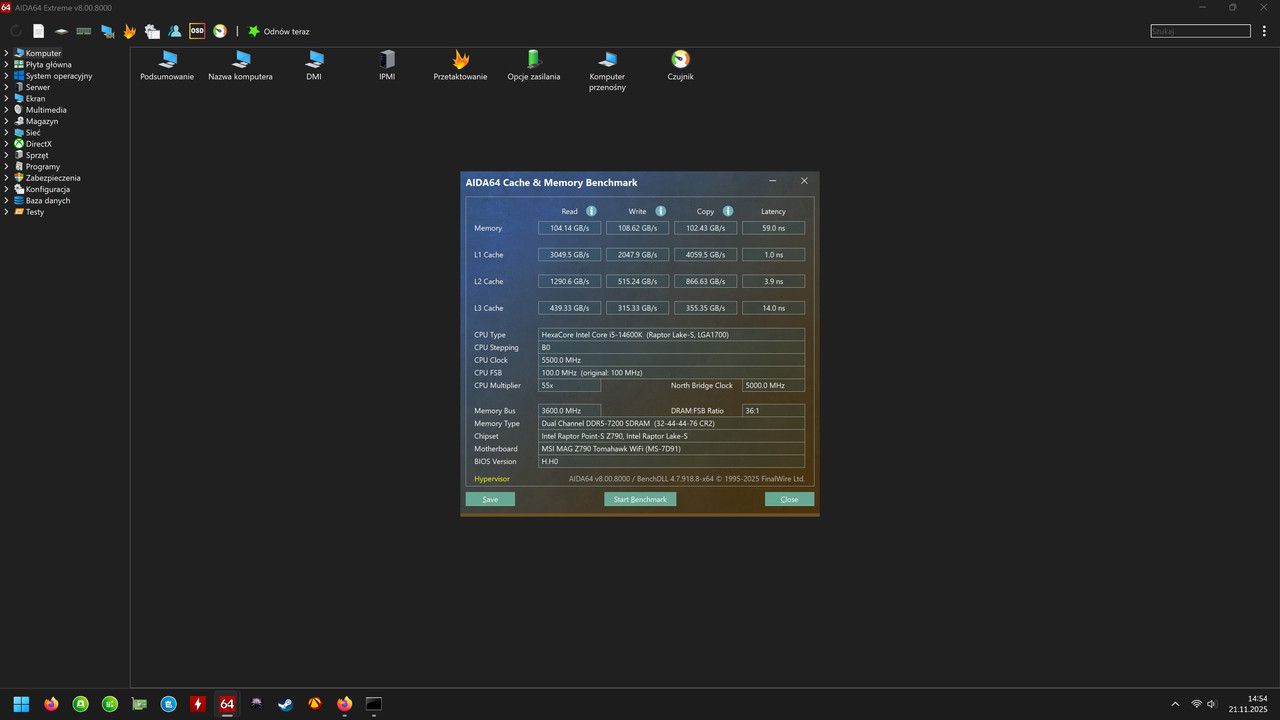
Task: Click the Memory Type DDR5-7200 field
Action: click(x=671, y=423)
